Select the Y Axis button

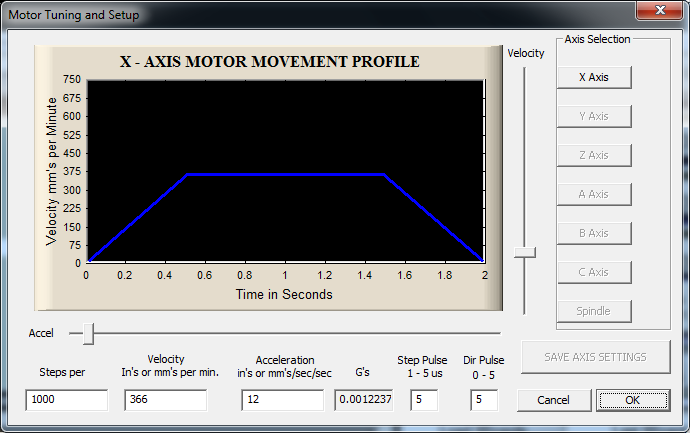coord(594,116)
